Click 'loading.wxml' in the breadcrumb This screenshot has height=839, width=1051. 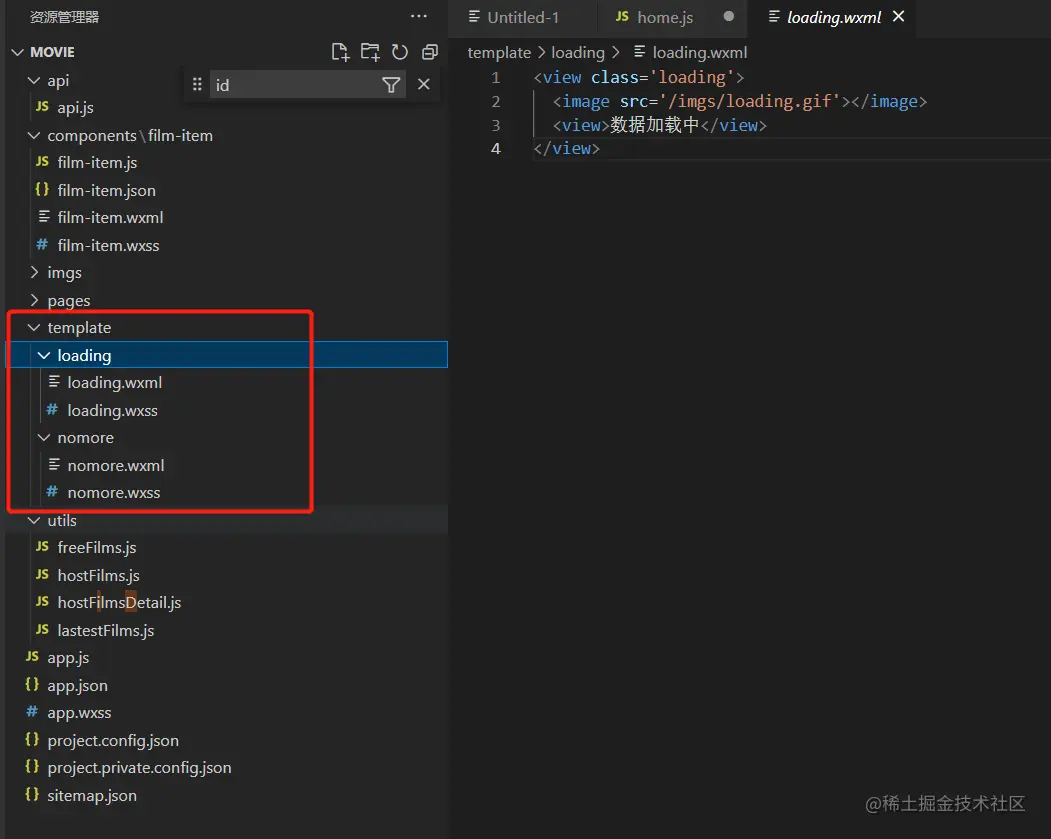pos(699,52)
